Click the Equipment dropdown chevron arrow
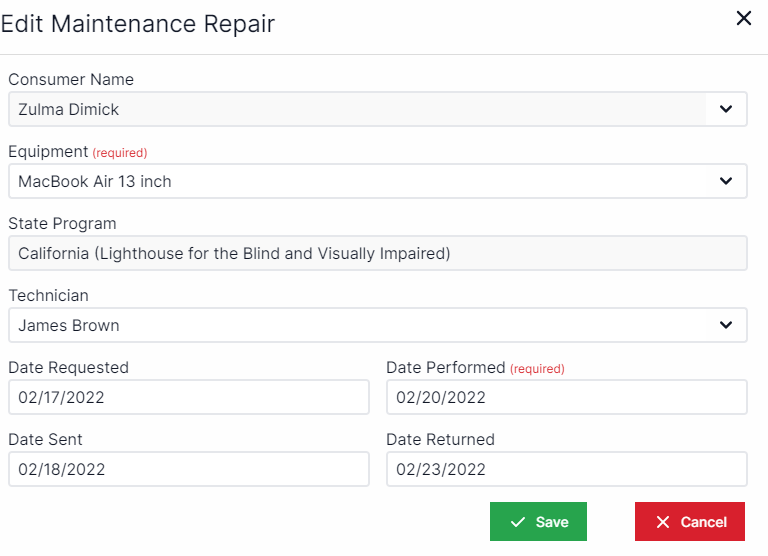Screen dimensions: 768x556 (726, 181)
